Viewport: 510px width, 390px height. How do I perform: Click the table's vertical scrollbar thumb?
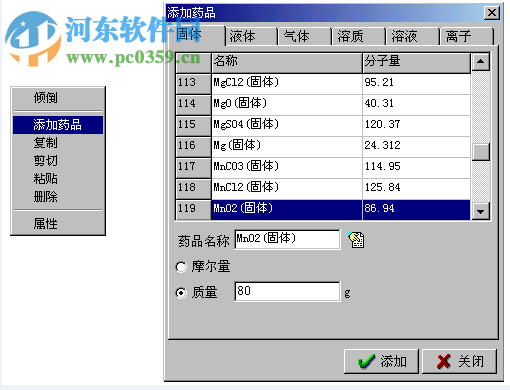coord(480,152)
